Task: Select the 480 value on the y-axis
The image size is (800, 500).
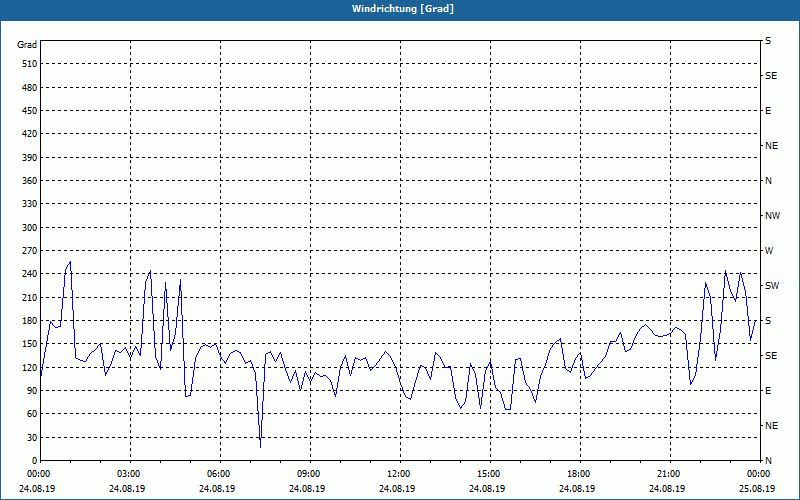Action: coord(31,88)
